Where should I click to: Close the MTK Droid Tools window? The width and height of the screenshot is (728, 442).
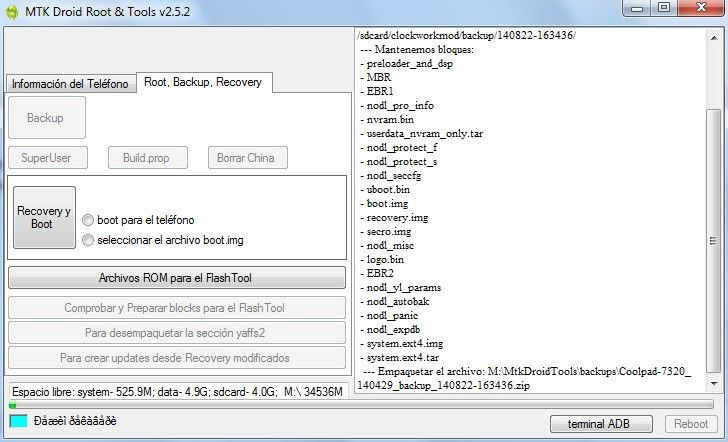click(702, 8)
